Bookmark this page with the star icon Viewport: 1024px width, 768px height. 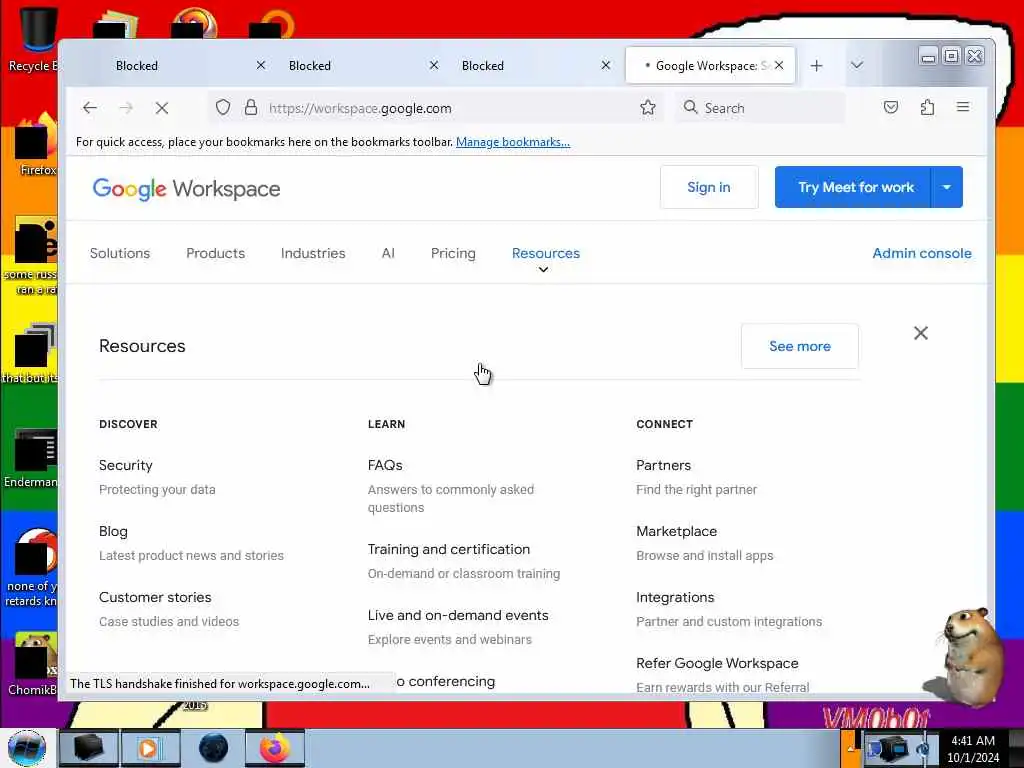pos(647,107)
